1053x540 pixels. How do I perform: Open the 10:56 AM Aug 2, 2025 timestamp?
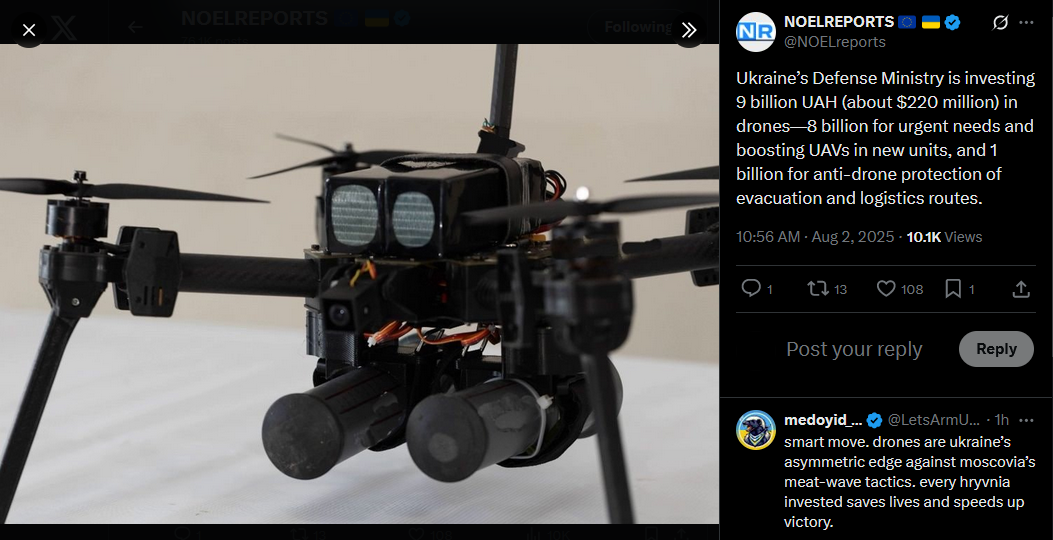point(815,236)
